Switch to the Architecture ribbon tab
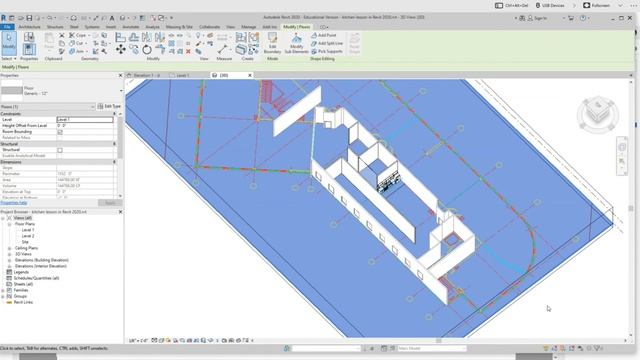Screen dimensions: 640x360 click(x=29, y=27)
